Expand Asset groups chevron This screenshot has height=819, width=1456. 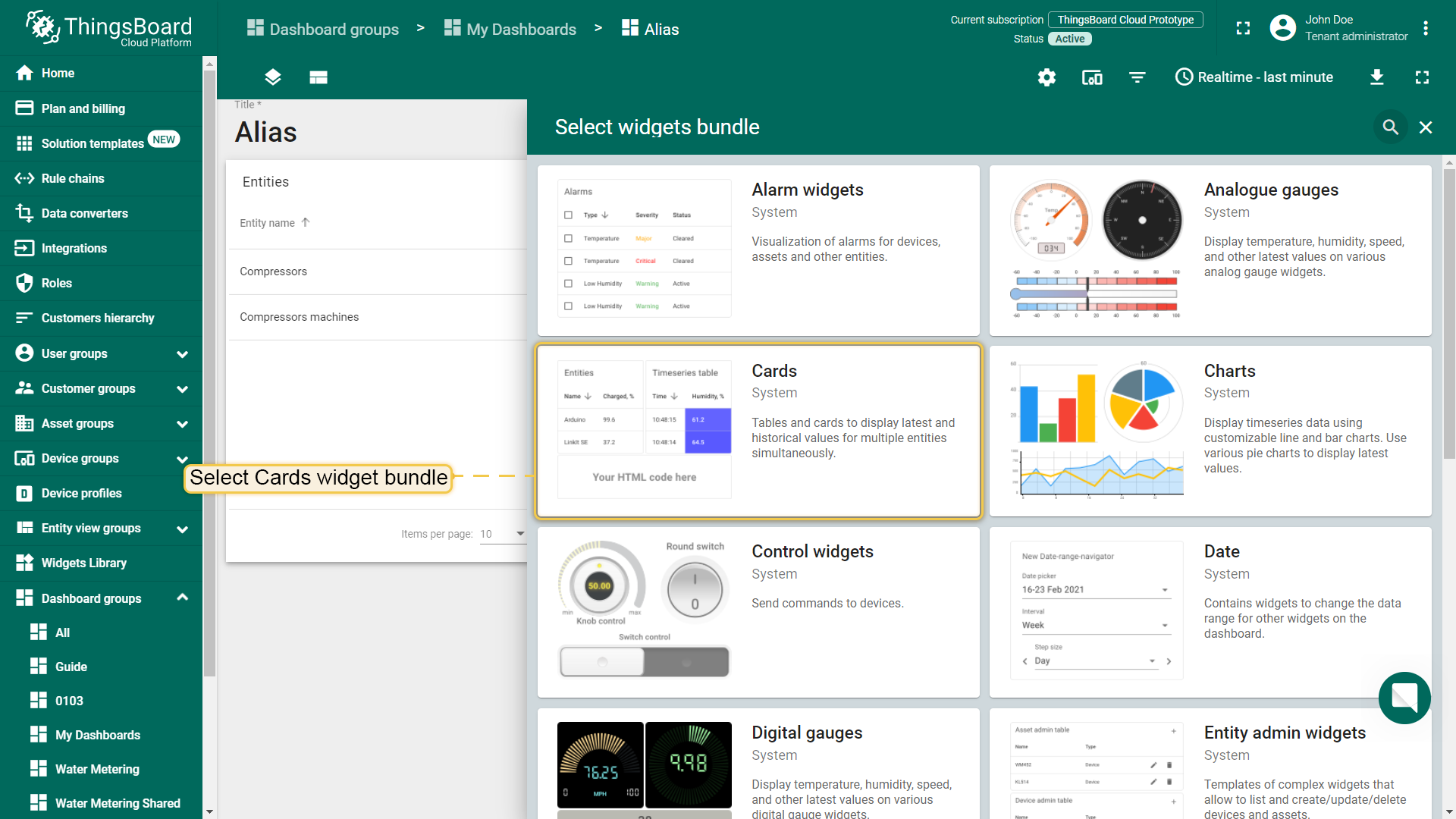tap(182, 424)
